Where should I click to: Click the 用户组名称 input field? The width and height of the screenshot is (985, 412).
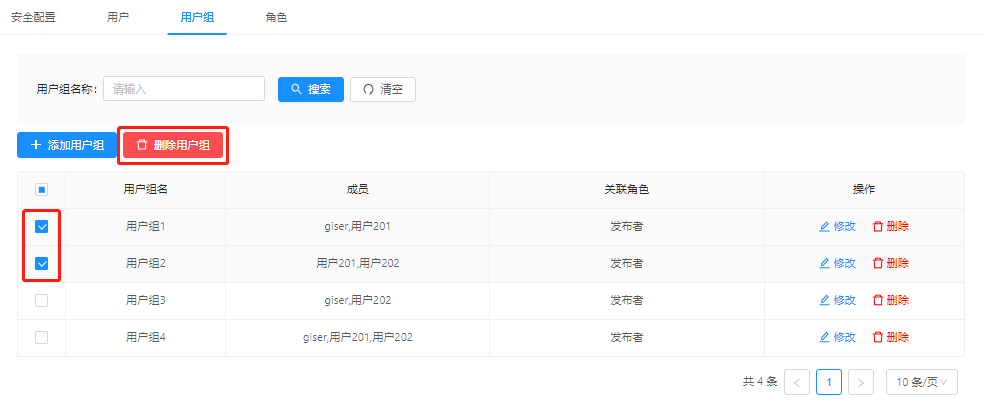[184, 89]
